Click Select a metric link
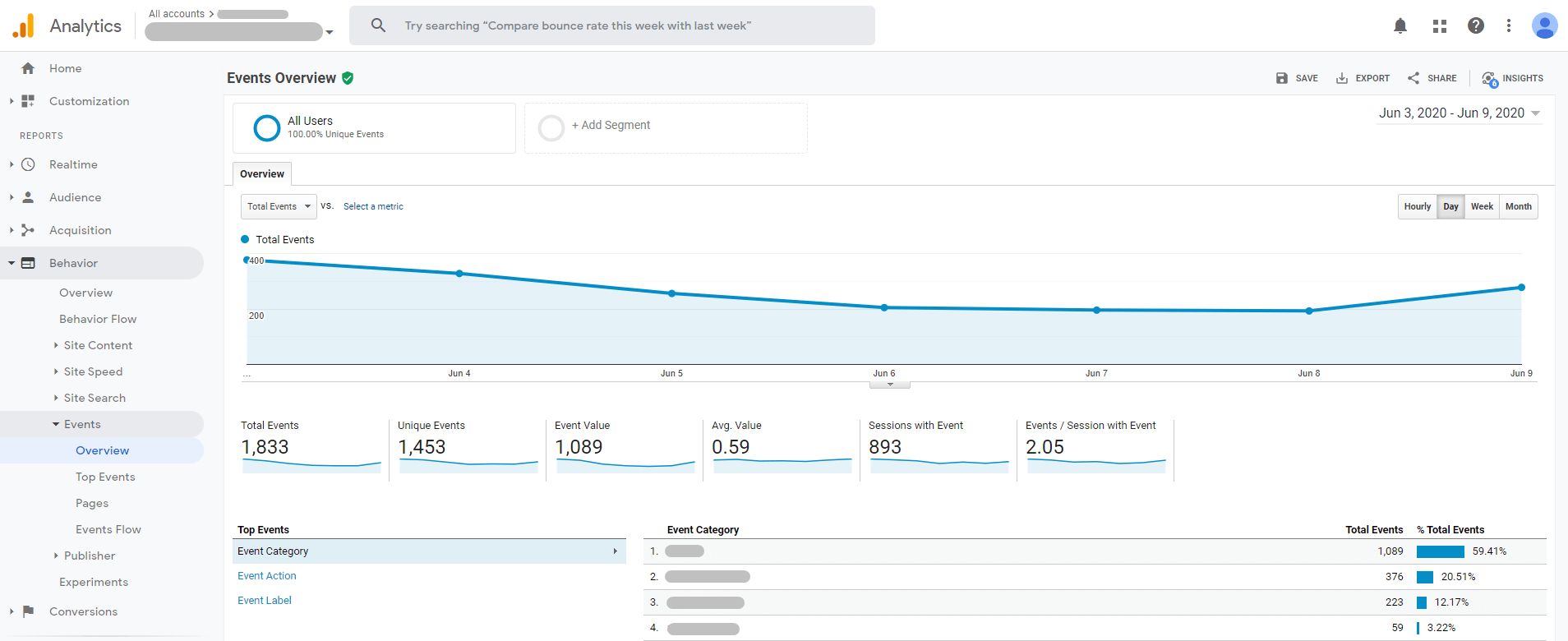1568x641 pixels. (373, 206)
